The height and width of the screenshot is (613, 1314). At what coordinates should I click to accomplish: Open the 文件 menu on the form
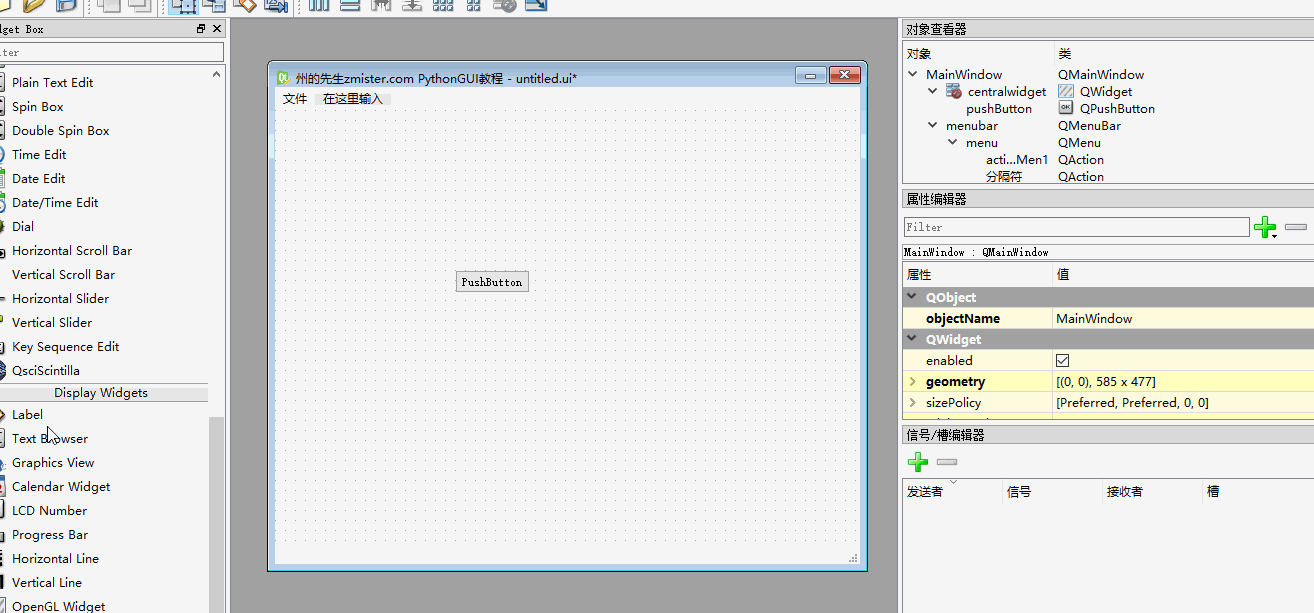[x=294, y=99]
